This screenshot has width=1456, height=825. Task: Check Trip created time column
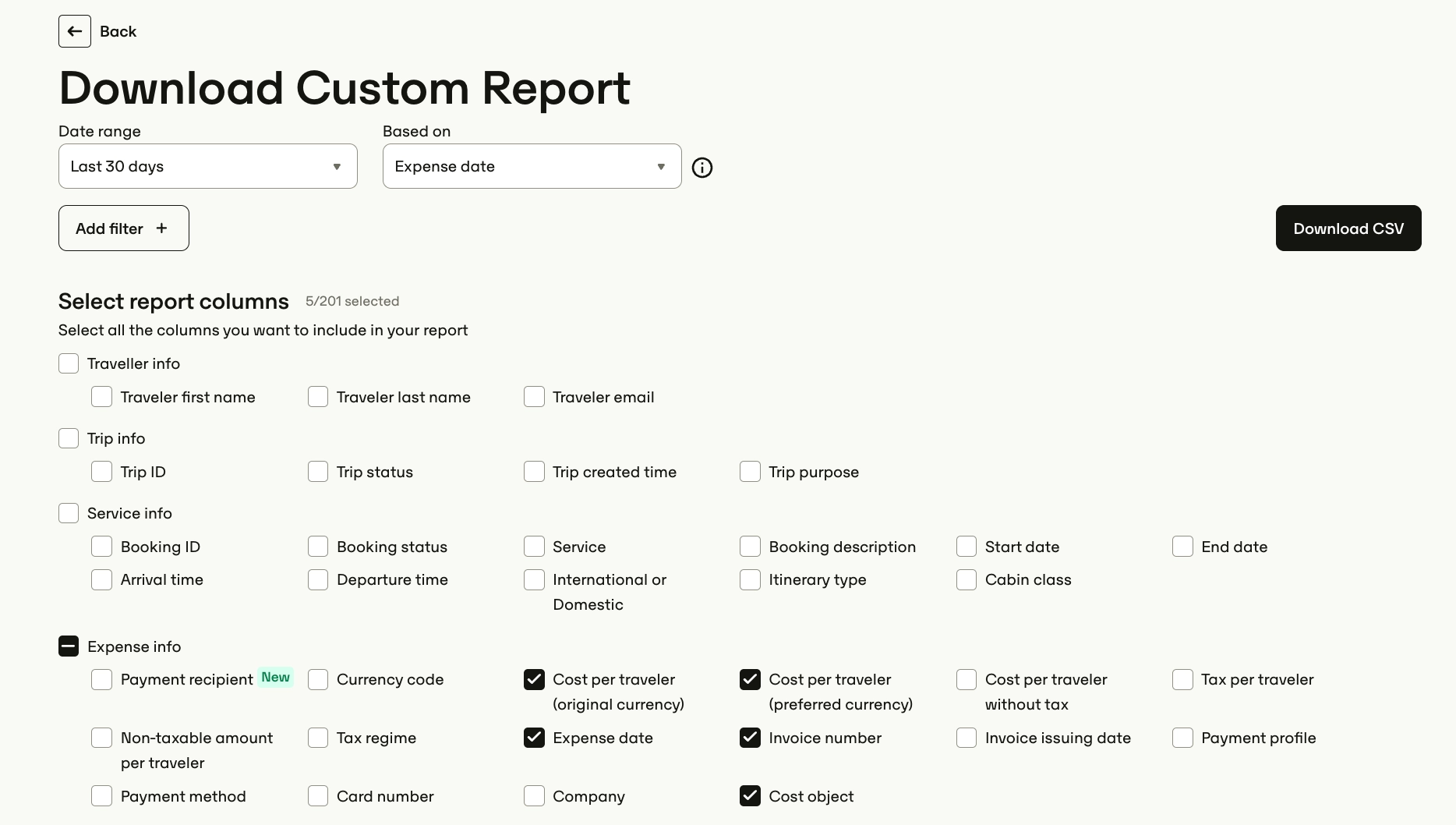[534, 472]
